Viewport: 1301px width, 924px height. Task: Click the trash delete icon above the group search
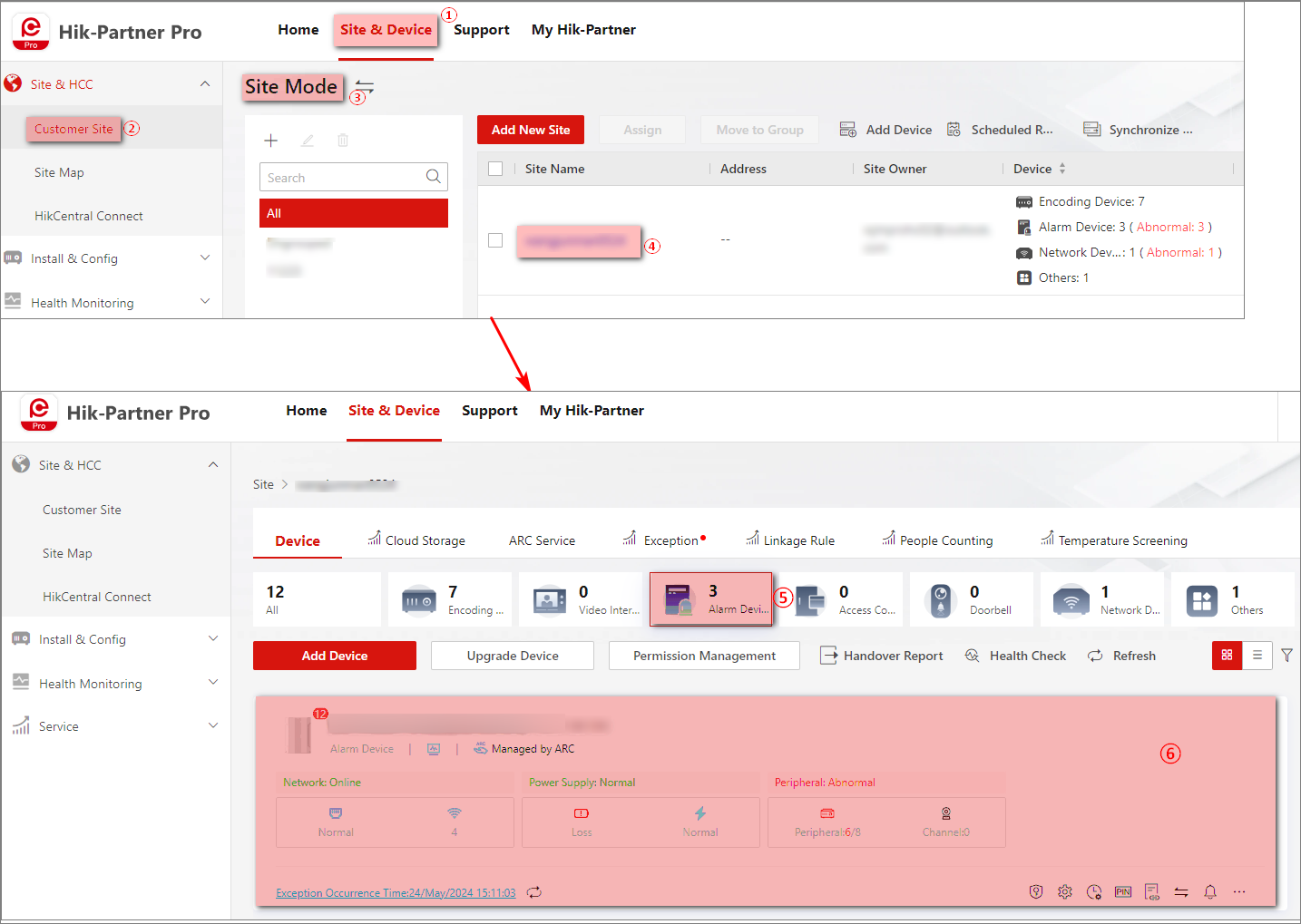pos(343,141)
